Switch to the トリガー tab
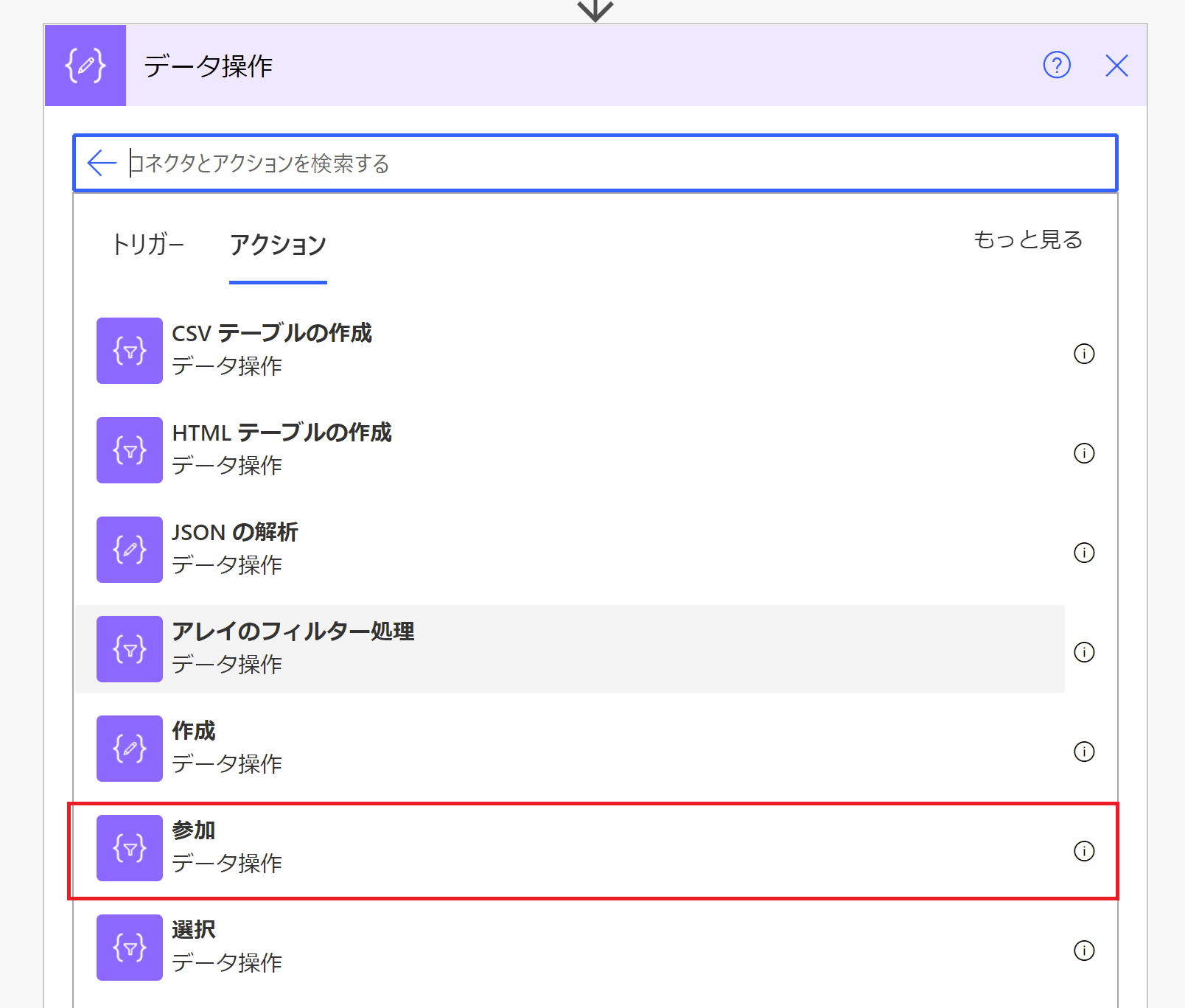This screenshot has width=1185, height=1008. pos(147,244)
